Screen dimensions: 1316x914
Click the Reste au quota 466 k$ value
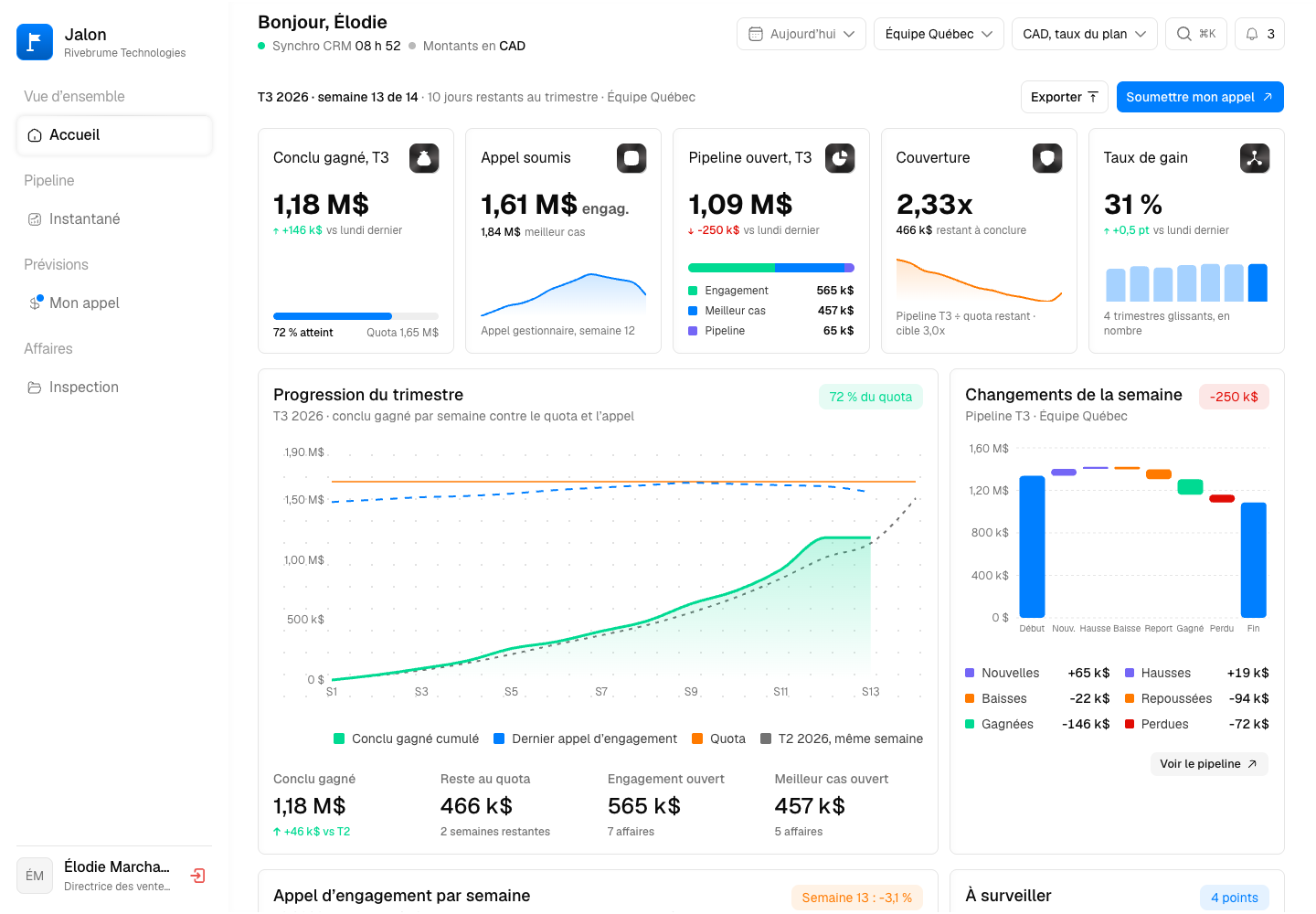(x=476, y=806)
